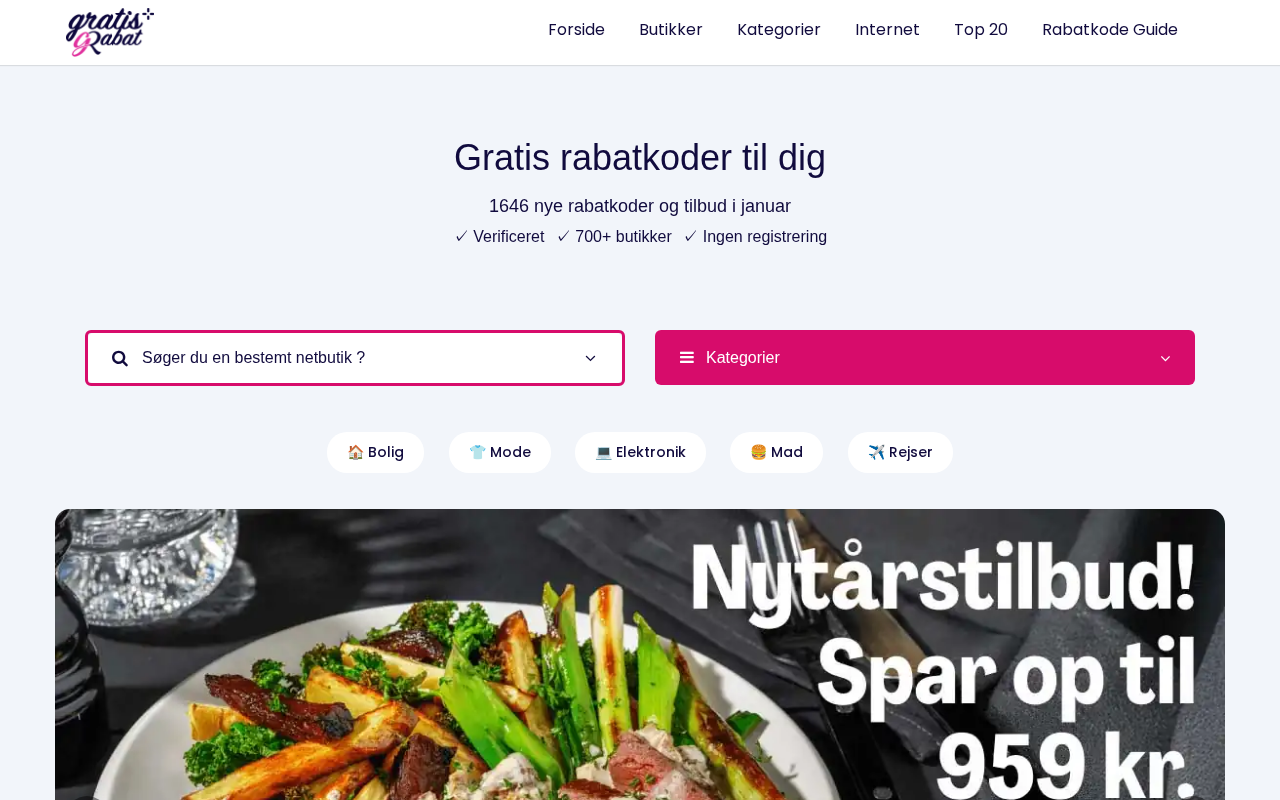This screenshot has height=800, width=1280.
Task: Open the pink Kategorier dropdown
Action: (925, 357)
